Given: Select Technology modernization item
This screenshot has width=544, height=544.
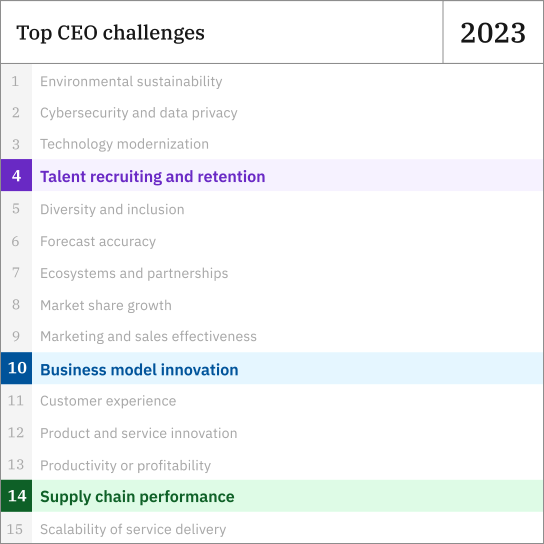Looking at the screenshot, I should click(x=125, y=144).
